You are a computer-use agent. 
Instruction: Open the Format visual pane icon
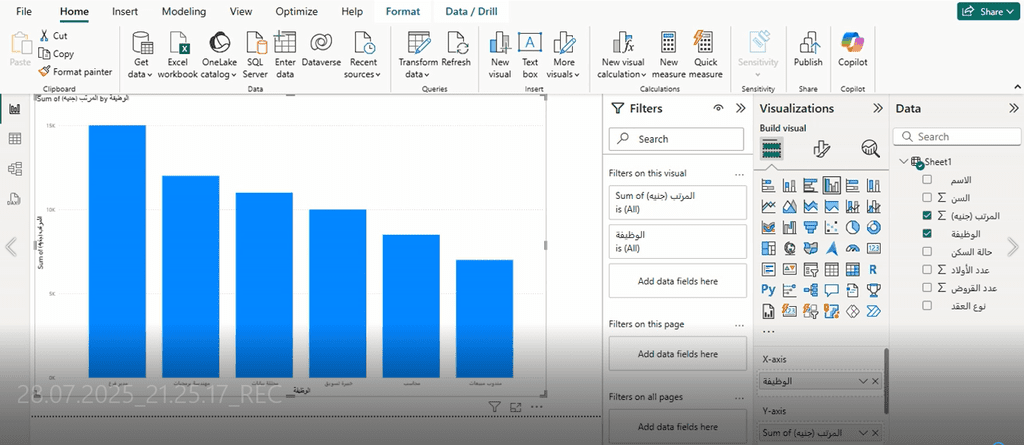pos(822,149)
